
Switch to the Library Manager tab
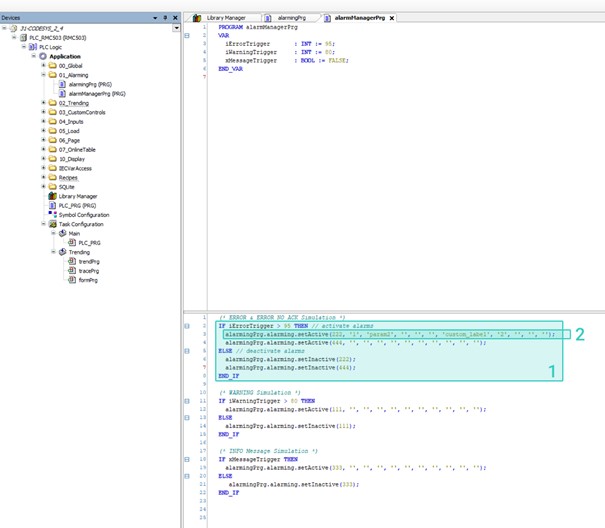pos(225,18)
